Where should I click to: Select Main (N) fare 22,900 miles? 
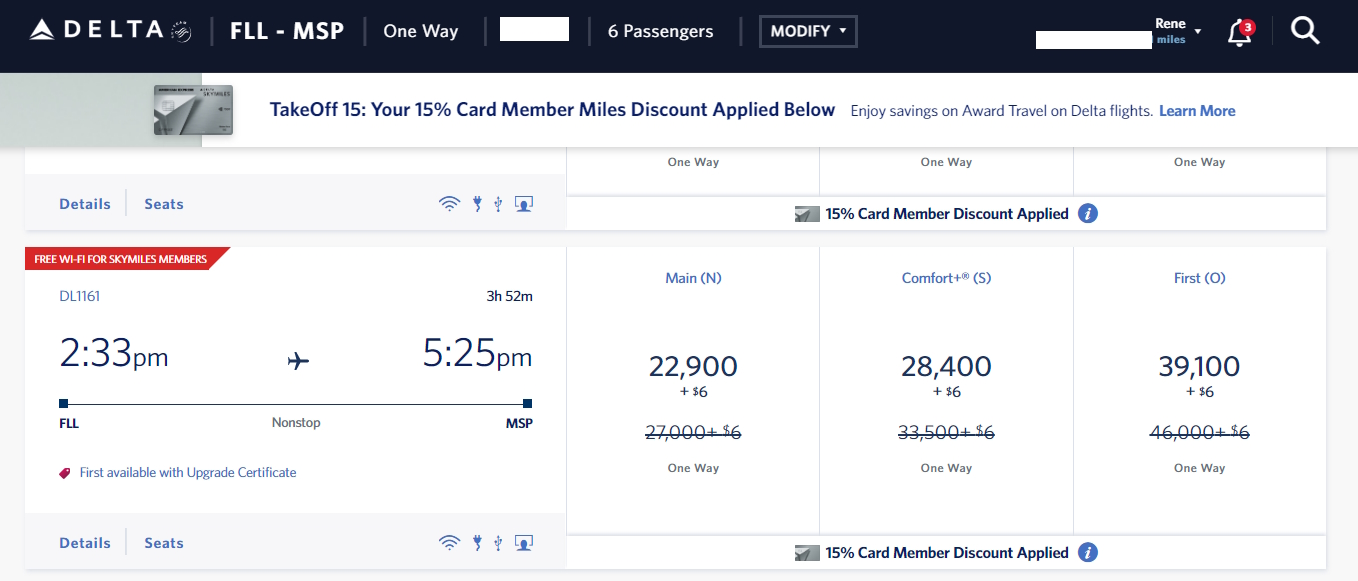(693, 367)
